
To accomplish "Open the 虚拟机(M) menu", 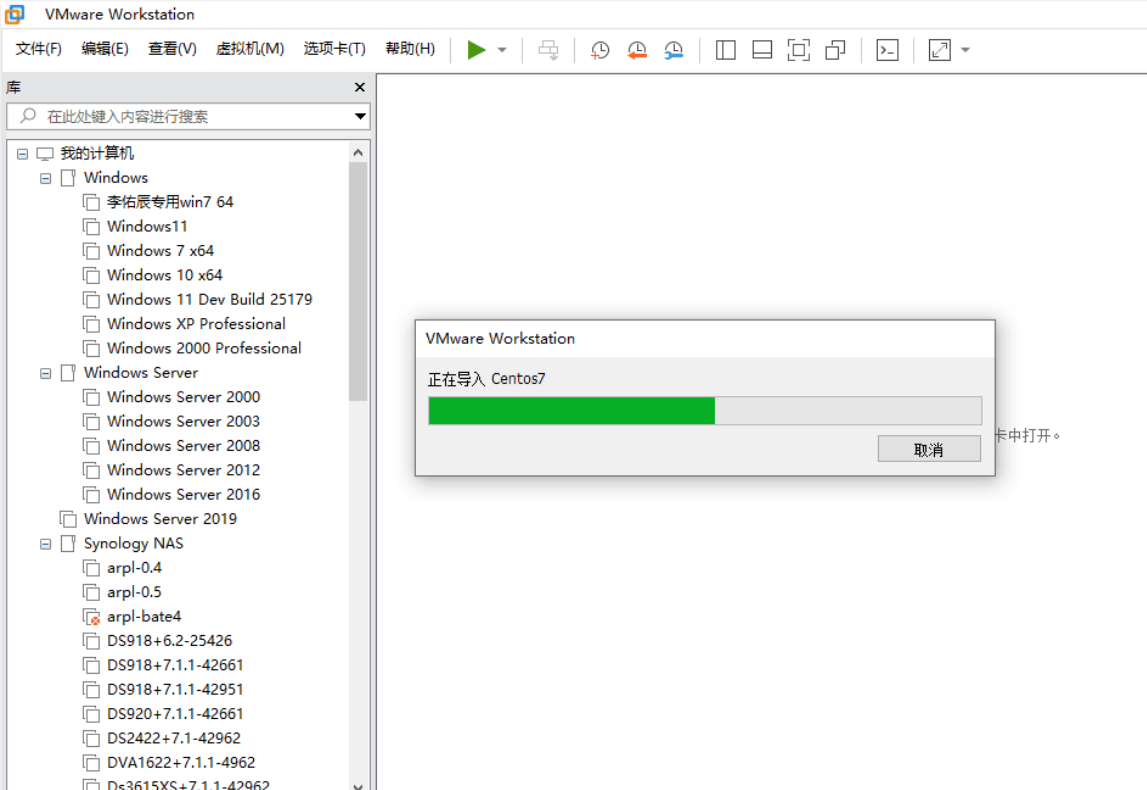I will pos(250,48).
